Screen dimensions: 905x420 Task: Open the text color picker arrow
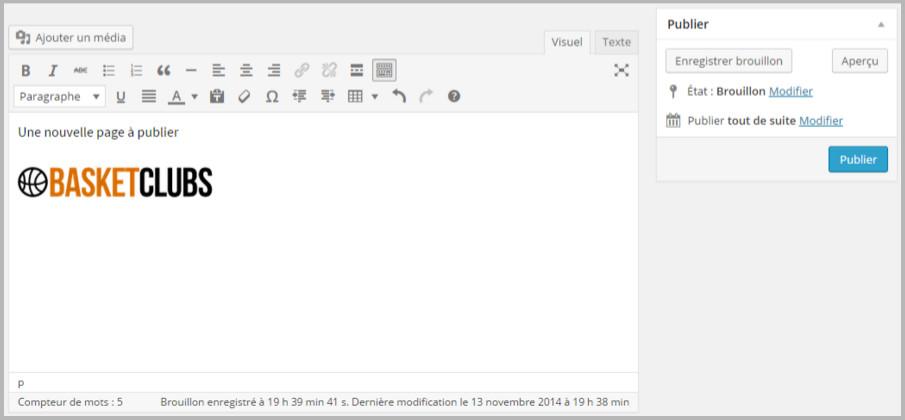195,96
